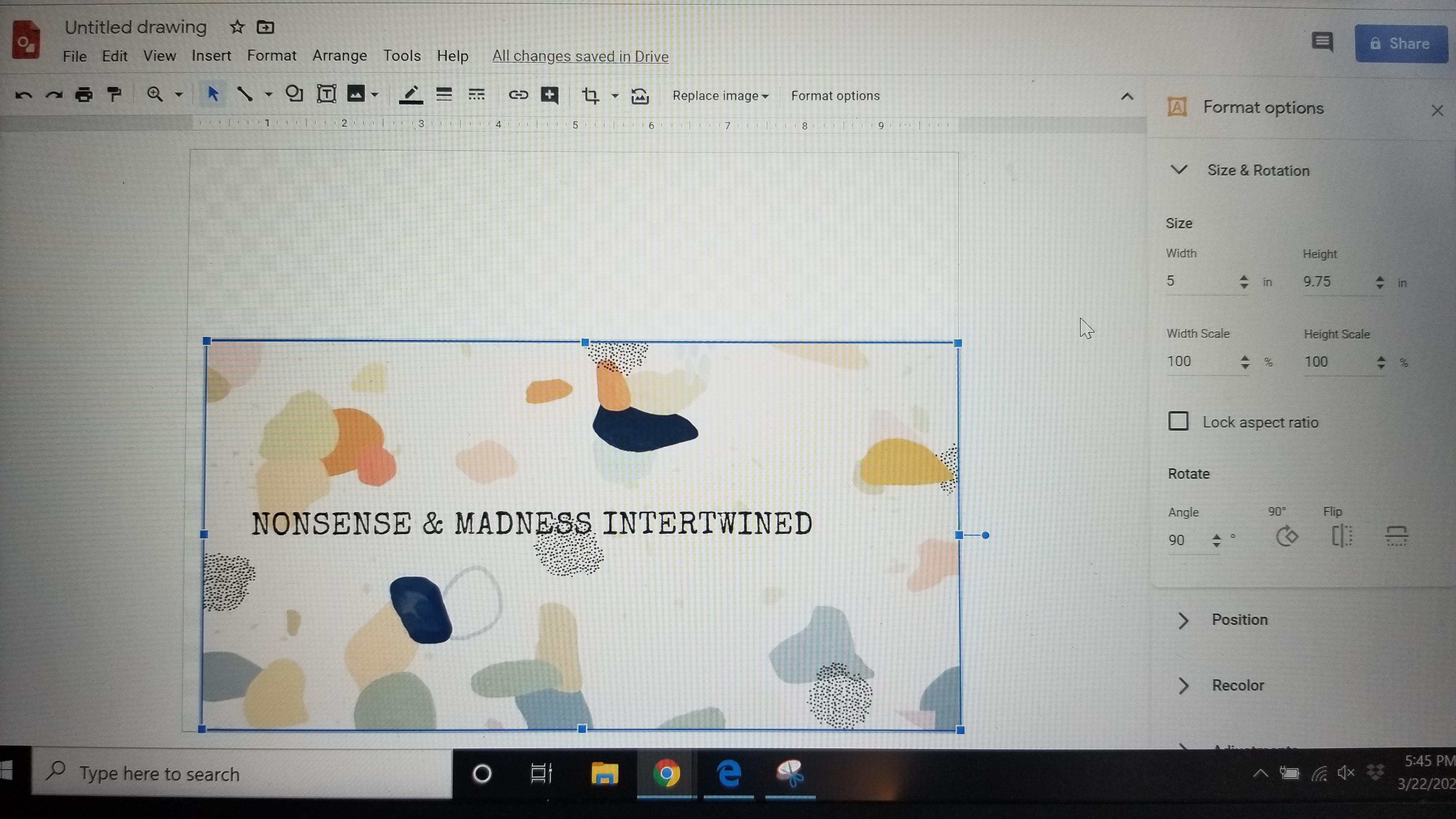This screenshot has height=819, width=1456.
Task: Click the Rotate 90° icon
Action: click(1287, 536)
